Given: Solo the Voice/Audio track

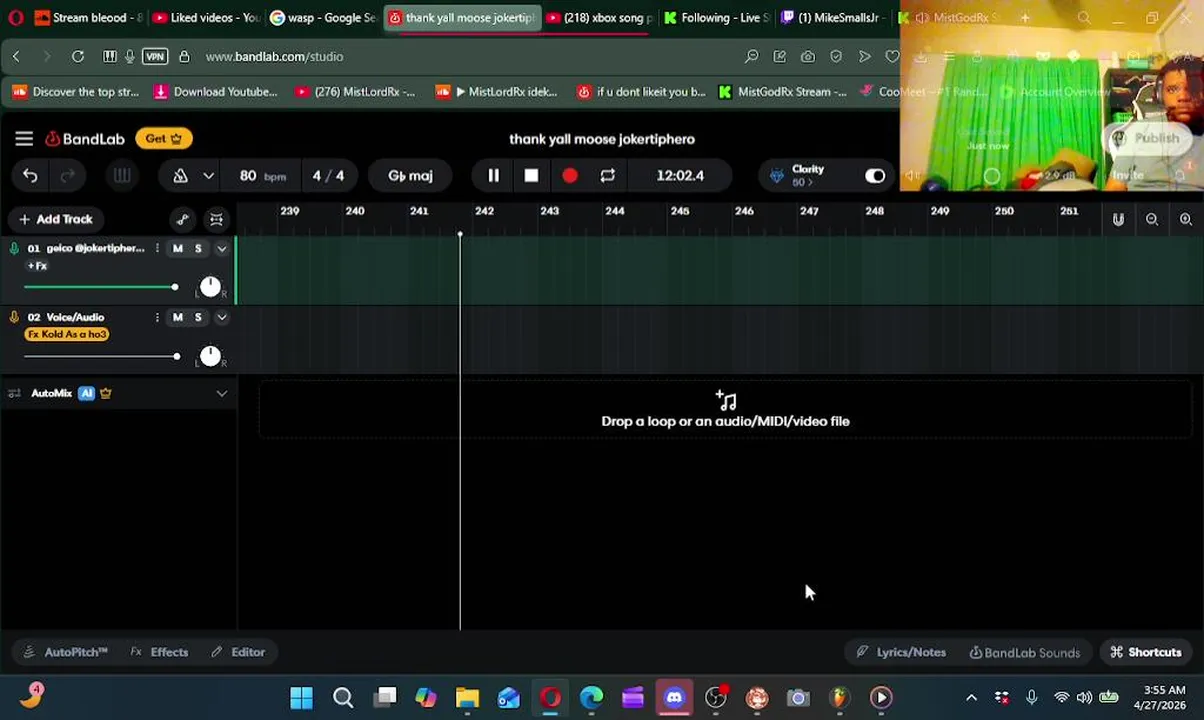Looking at the screenshot, I should 198,317.
